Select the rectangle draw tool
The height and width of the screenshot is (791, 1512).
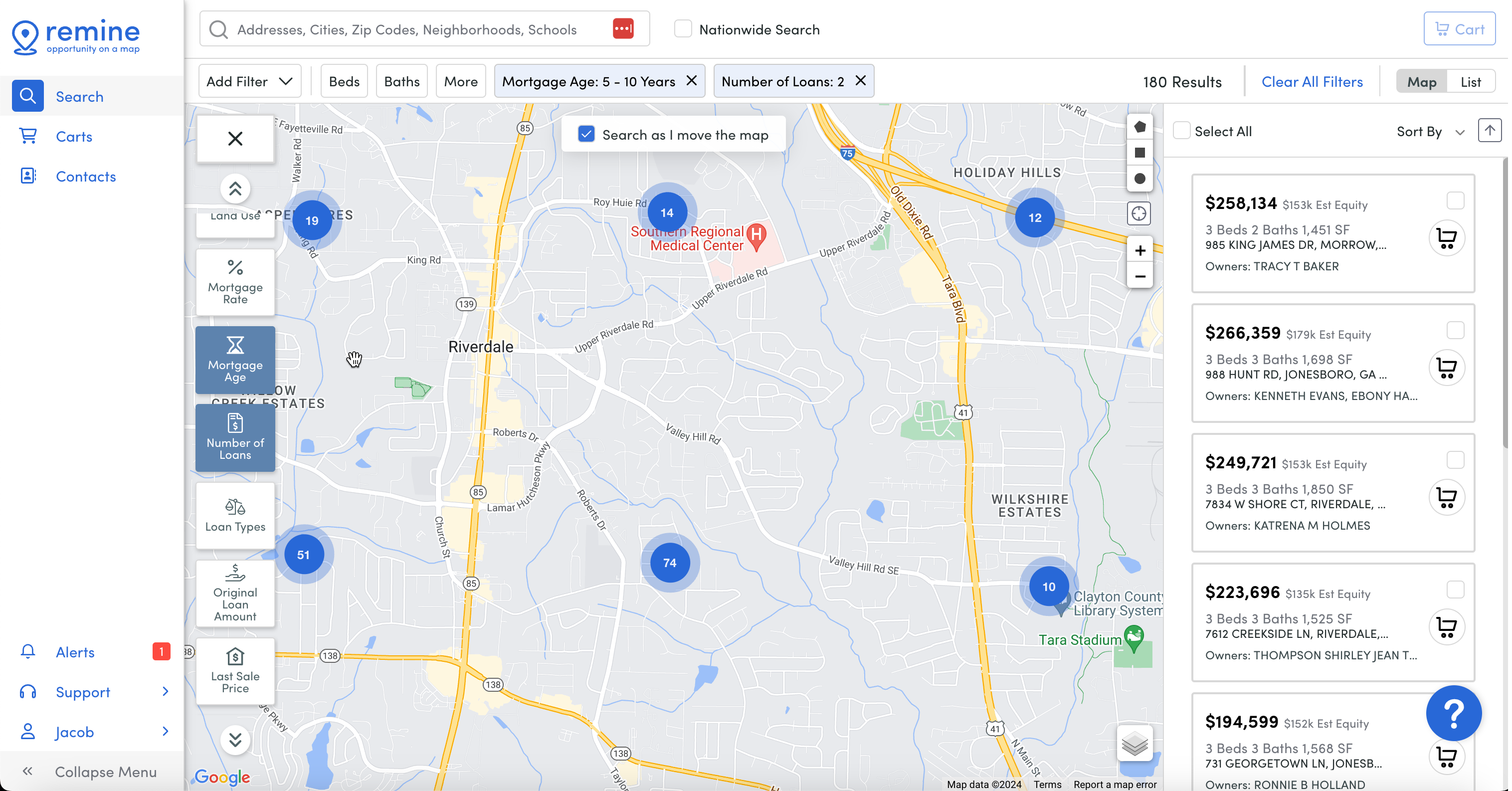pos(1140,153)
